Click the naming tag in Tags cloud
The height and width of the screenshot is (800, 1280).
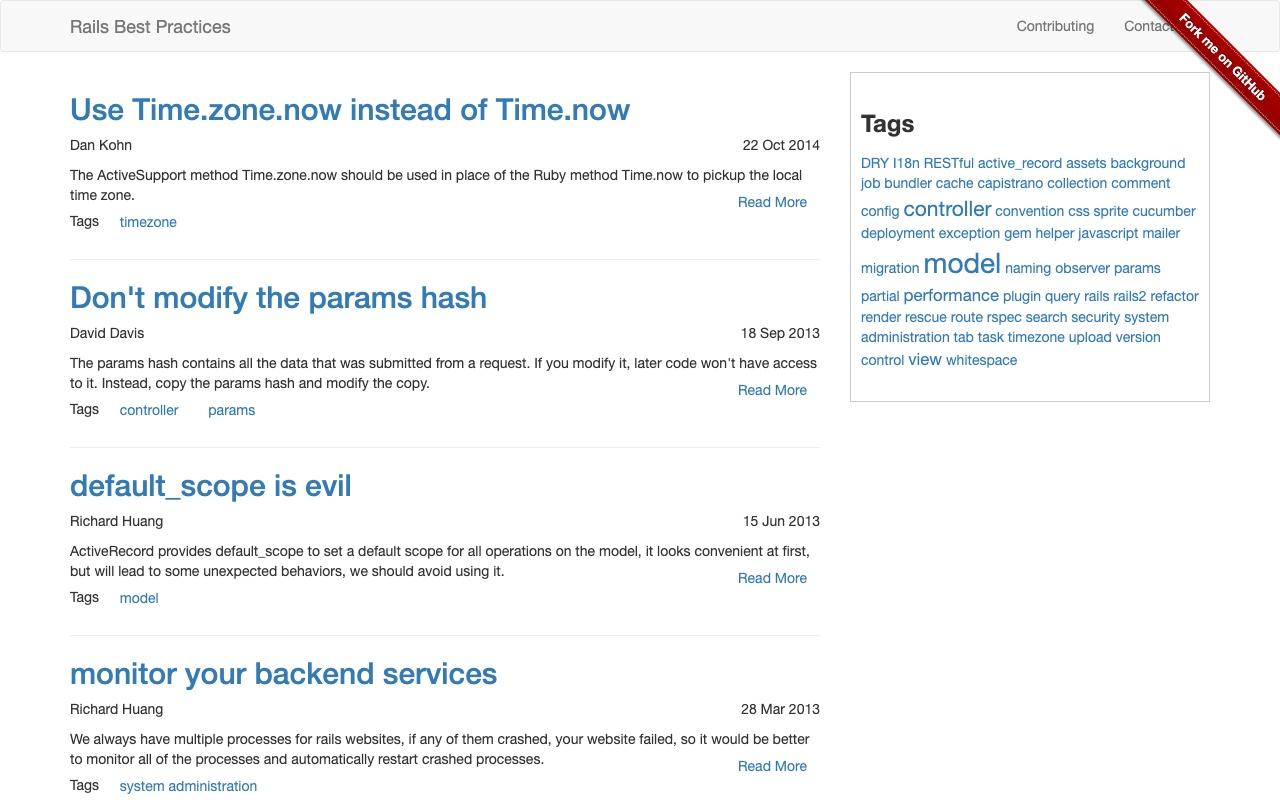click(1028, 268)
